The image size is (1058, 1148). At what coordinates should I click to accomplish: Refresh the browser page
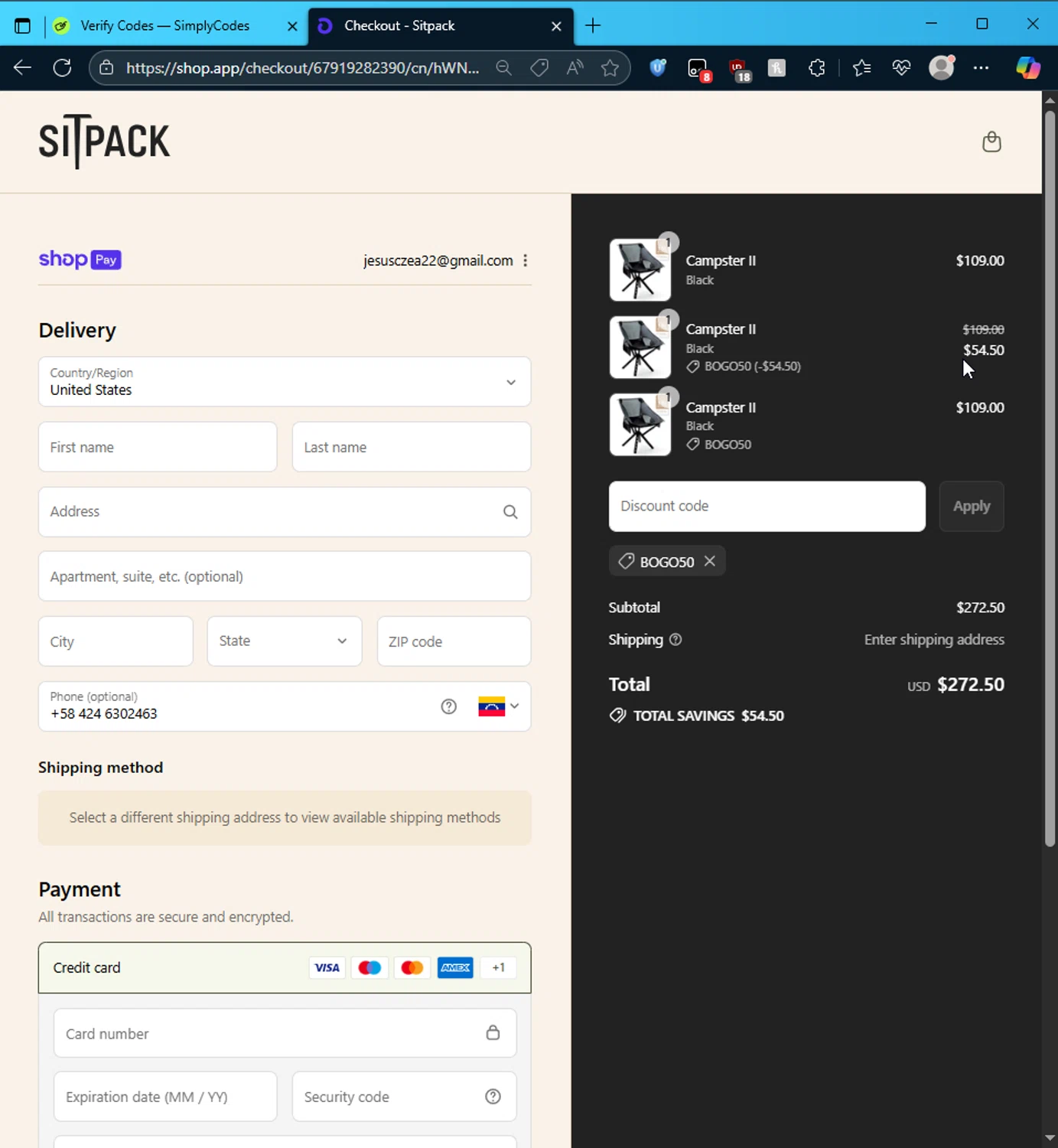click(x=63, y=68)
